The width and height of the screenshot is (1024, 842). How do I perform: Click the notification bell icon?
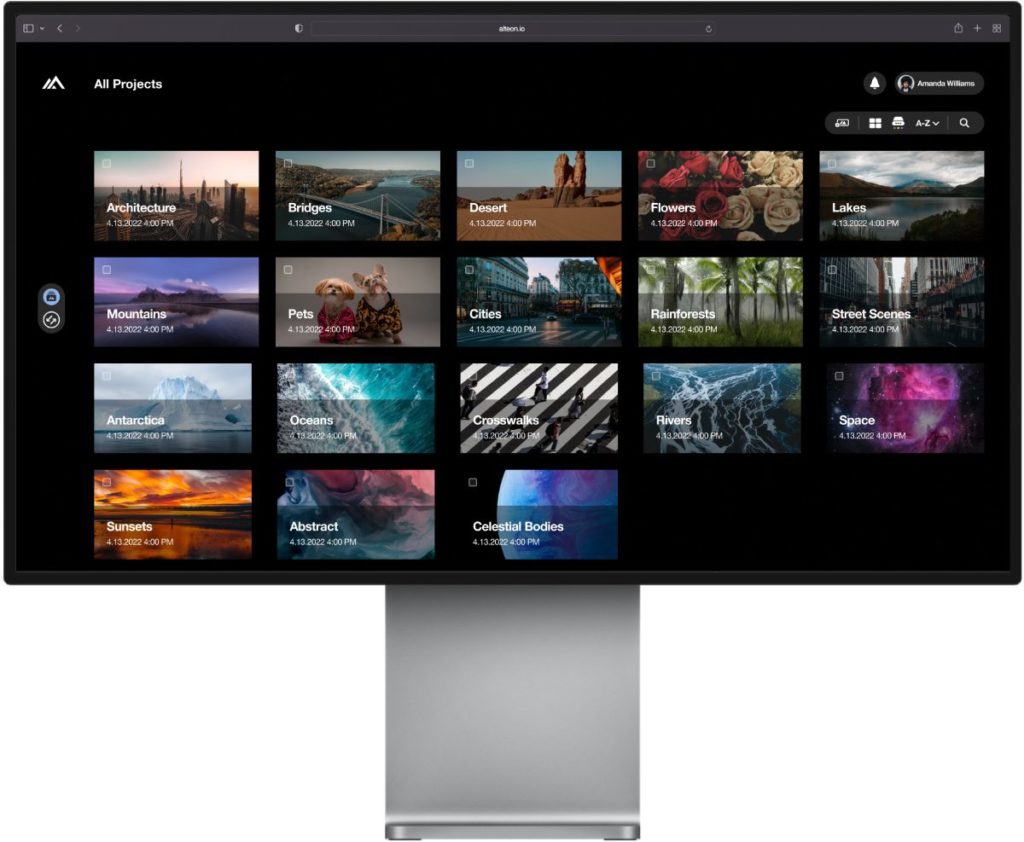(875, 84)
